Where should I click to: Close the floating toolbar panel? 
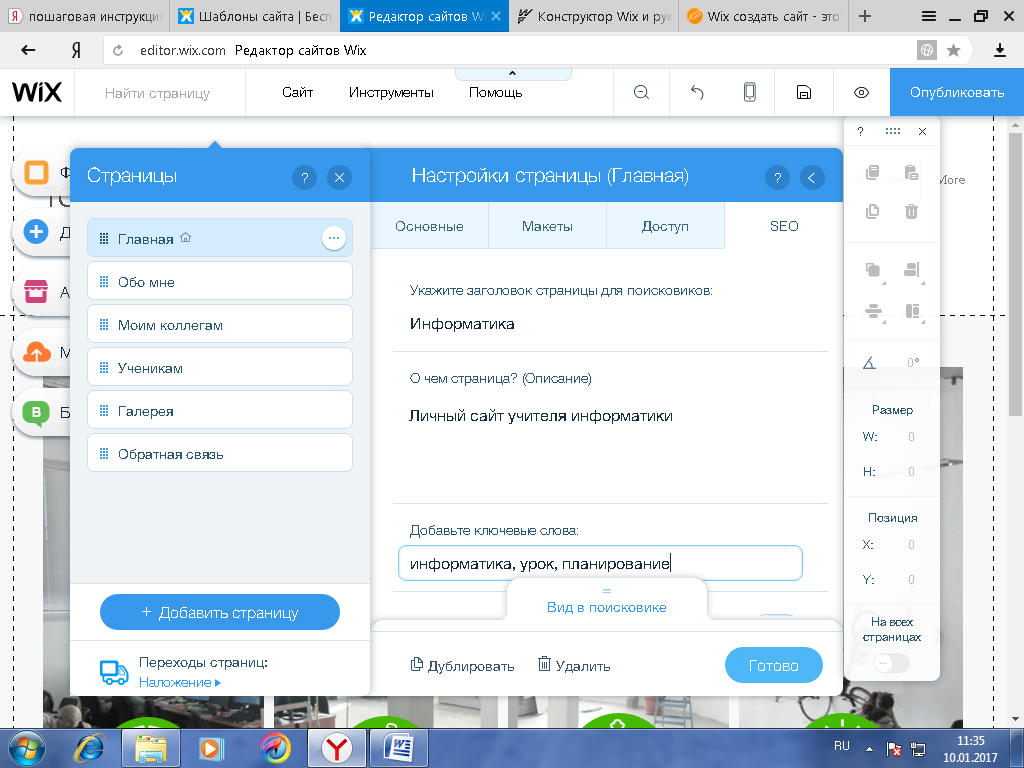click(x=923, y=131)
